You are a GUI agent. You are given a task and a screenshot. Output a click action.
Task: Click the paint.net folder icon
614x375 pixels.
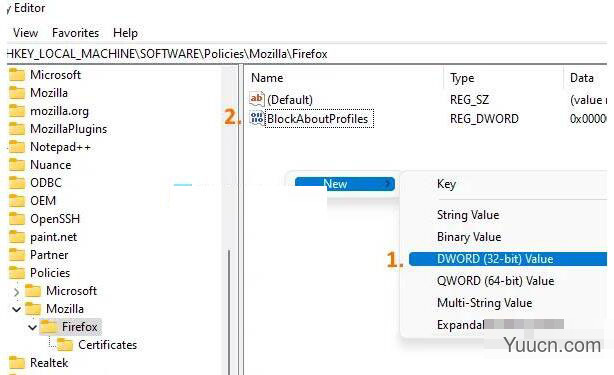click(17, 237)
